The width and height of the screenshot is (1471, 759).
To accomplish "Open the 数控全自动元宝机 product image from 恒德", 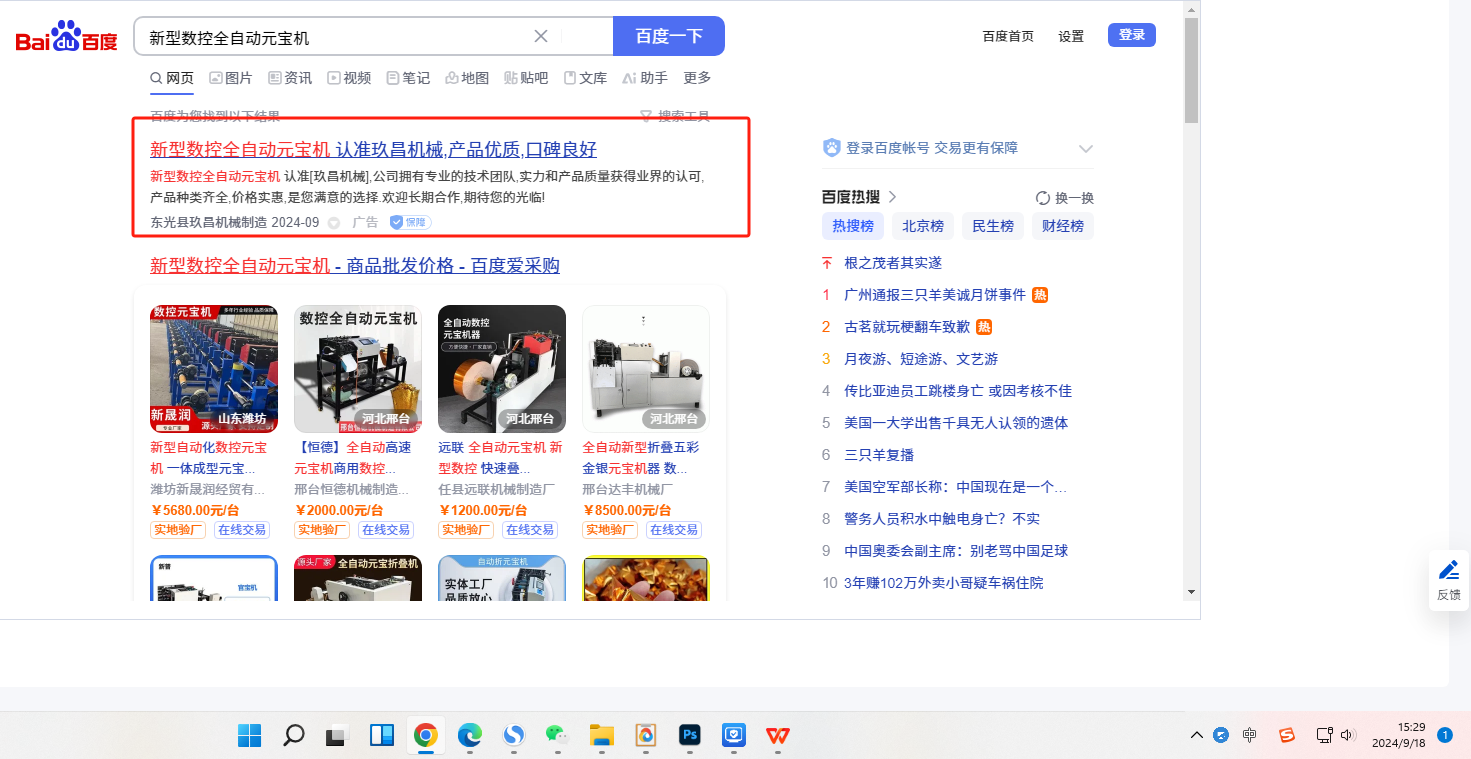I will point(358,369).
